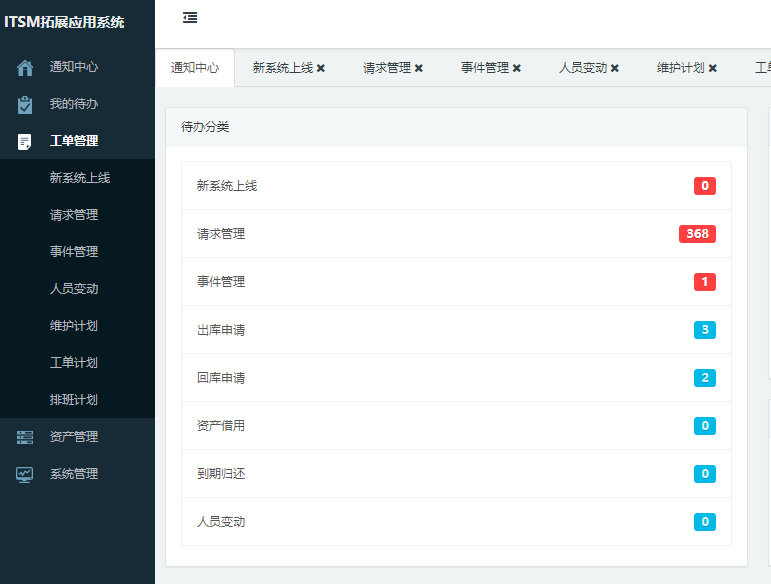This screenshot has height=584, width=771.
Task: Collapse the 工单管理 sidebar menu
Action: tap(77, 141)
